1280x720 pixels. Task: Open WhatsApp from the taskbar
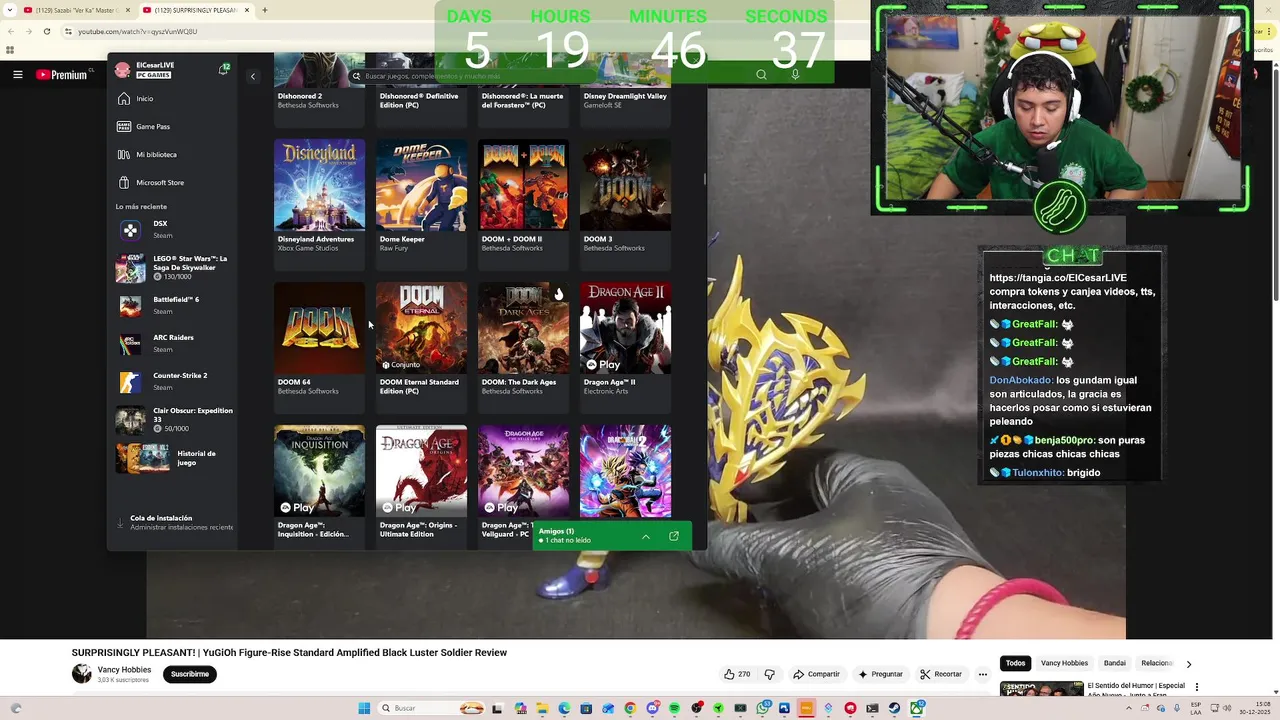[763, 708]
